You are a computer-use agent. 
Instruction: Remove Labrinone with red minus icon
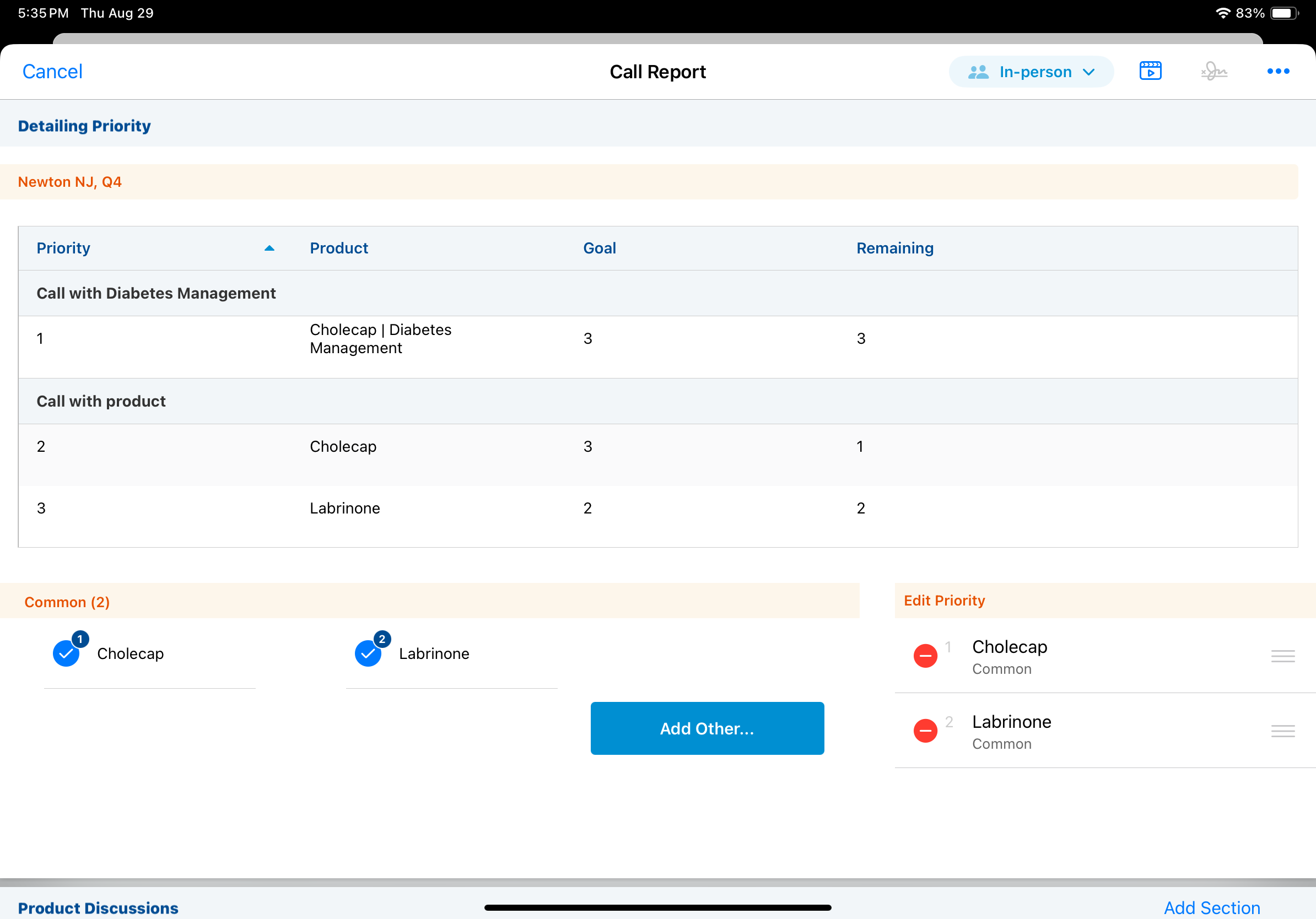925,731
